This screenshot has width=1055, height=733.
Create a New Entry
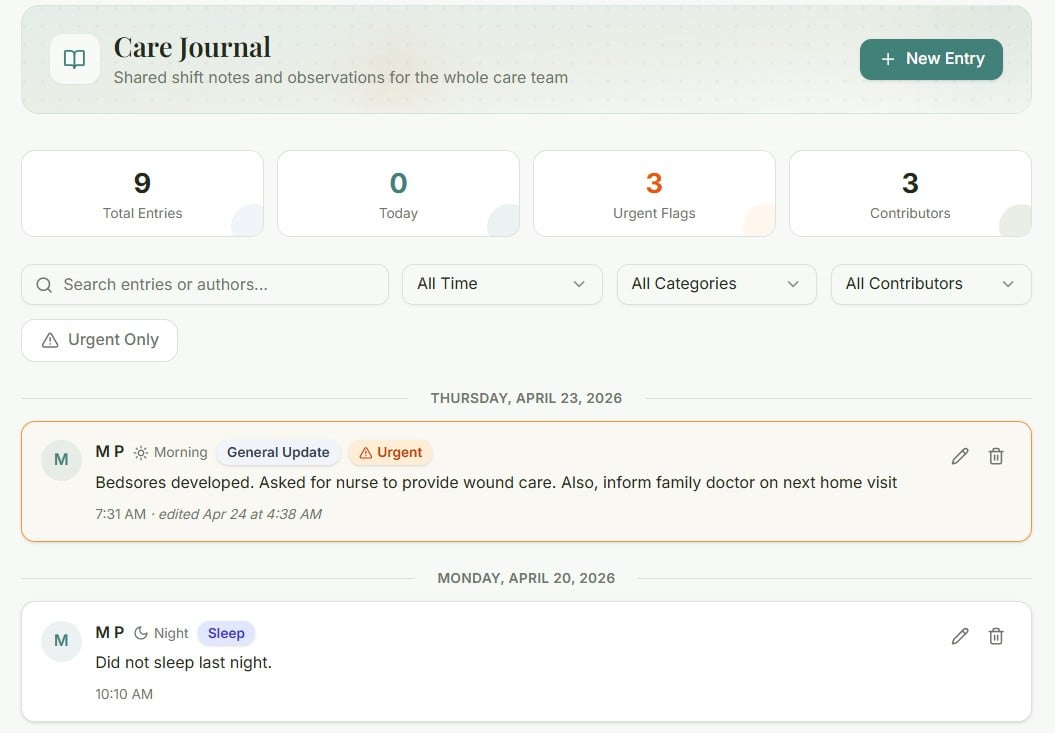pos(931,59)
